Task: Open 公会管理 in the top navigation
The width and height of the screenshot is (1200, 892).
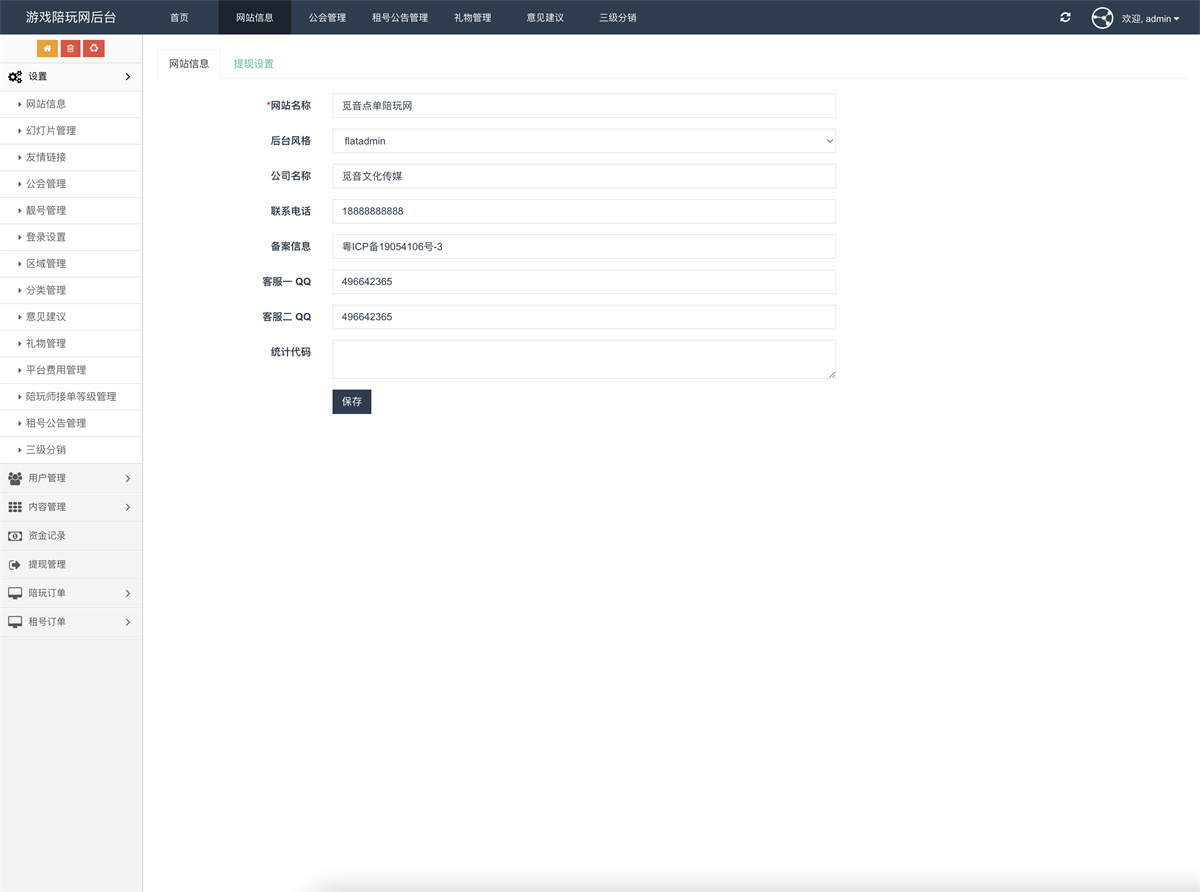Action: (327, 18)
